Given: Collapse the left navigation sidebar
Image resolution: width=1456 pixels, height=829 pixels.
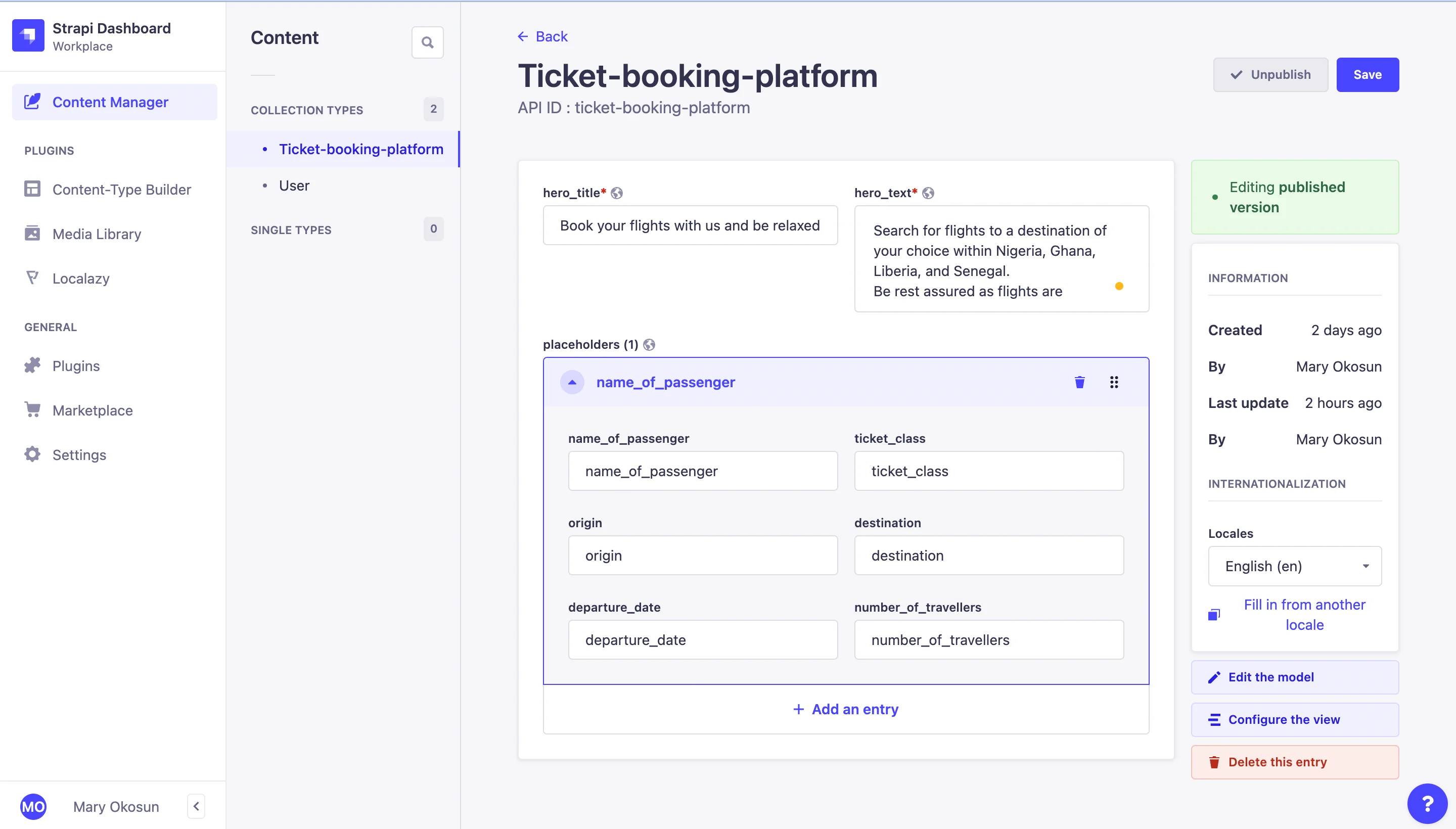Looking at the screenshot, I should tap(196, 806).
